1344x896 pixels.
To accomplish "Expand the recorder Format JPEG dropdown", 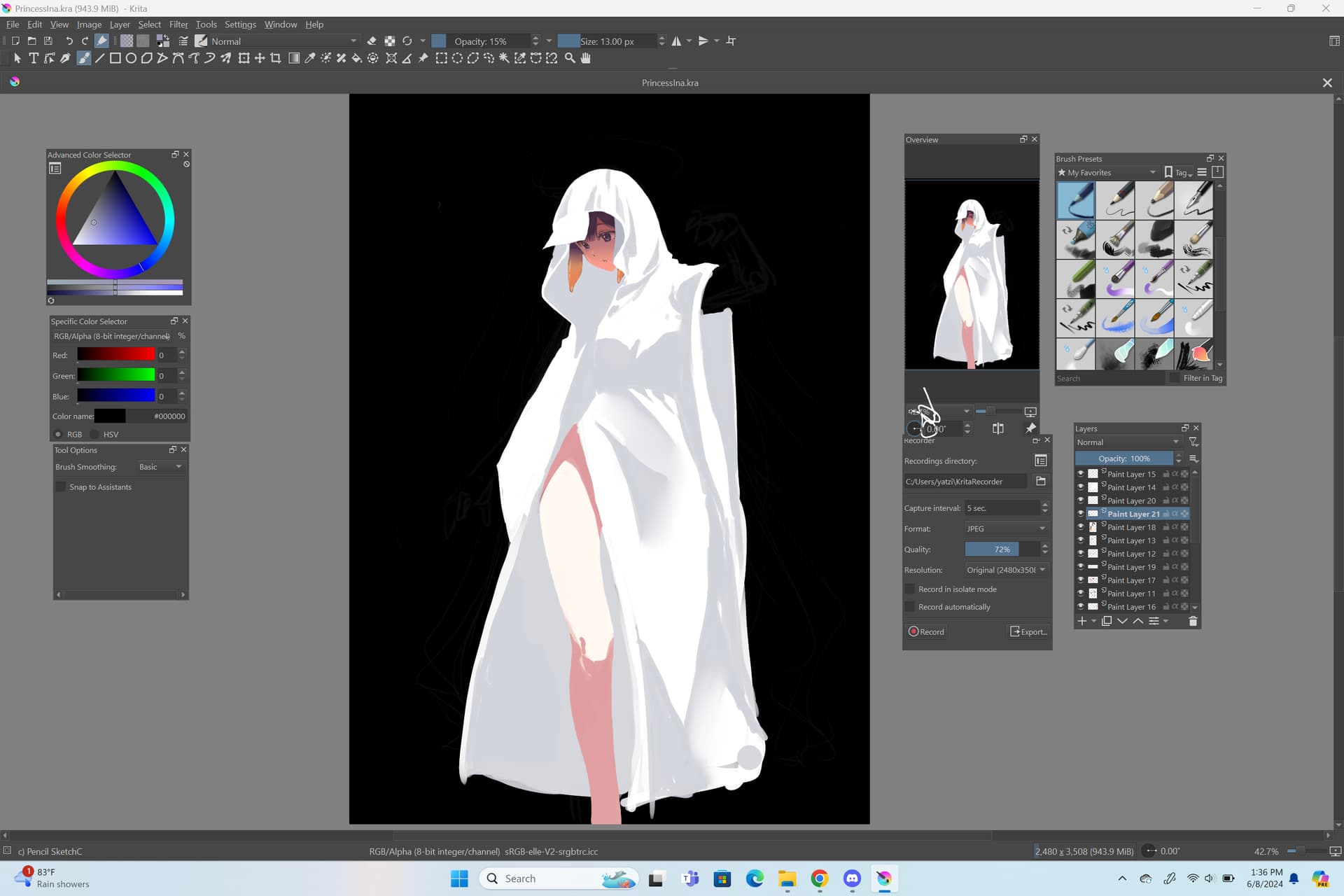I will point(1006,528).
